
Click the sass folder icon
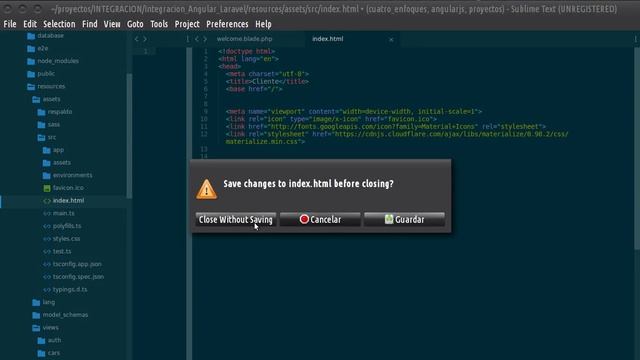click(x=42, y=124)
